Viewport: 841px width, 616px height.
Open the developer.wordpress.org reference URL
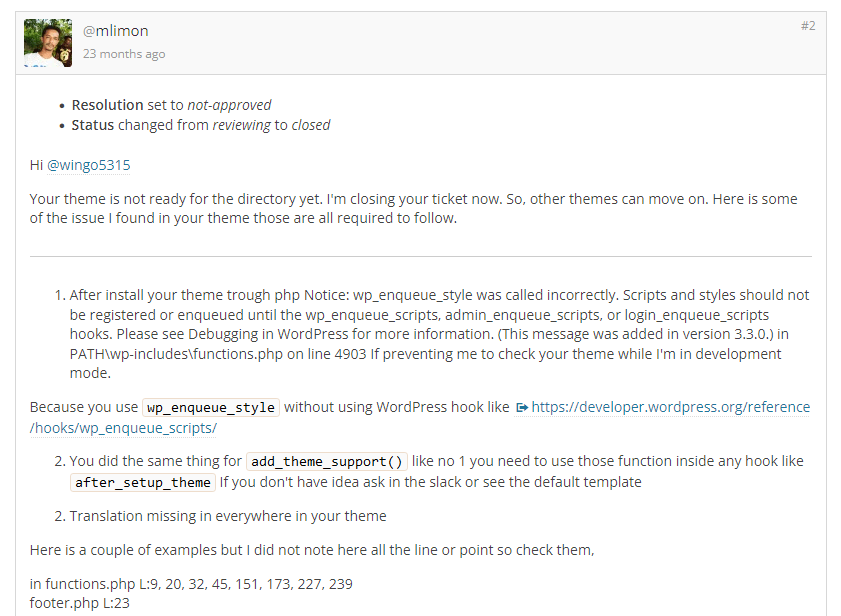[x=420, y=417]
